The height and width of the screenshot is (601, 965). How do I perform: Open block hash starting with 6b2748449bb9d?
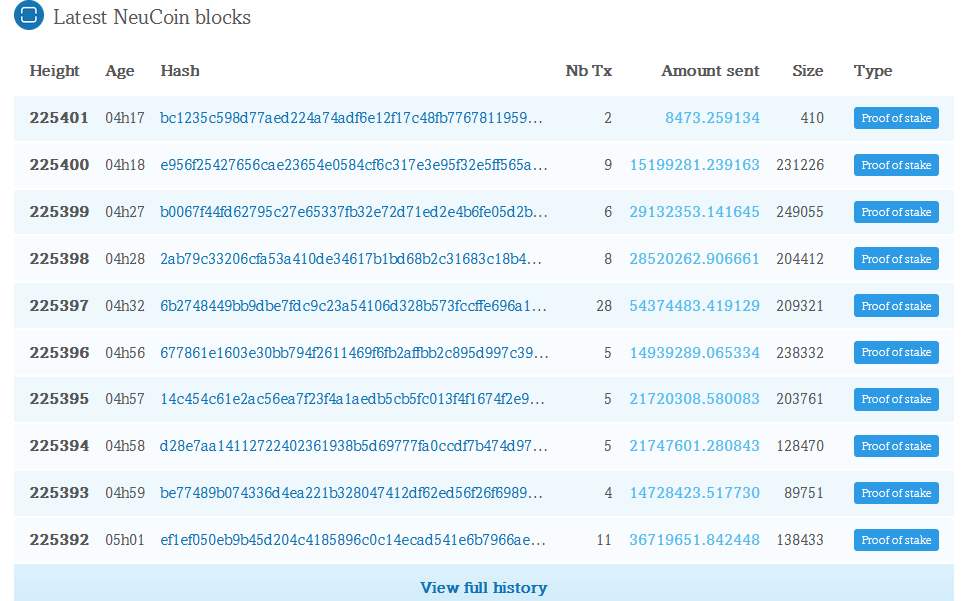coord(353,306)
